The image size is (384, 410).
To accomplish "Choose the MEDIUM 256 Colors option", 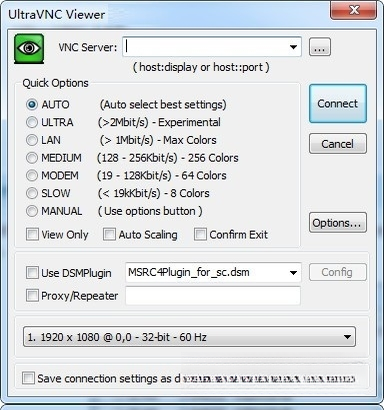I will point(32,158).
